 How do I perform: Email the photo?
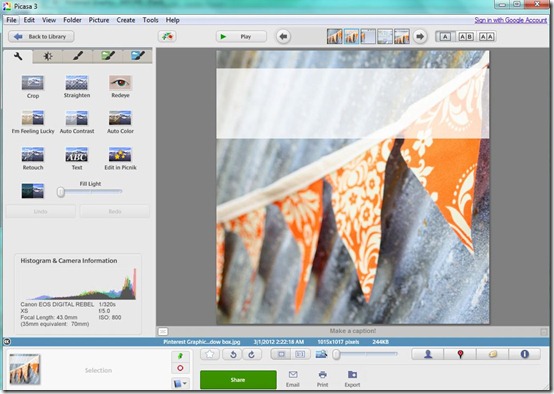point(293,379)
